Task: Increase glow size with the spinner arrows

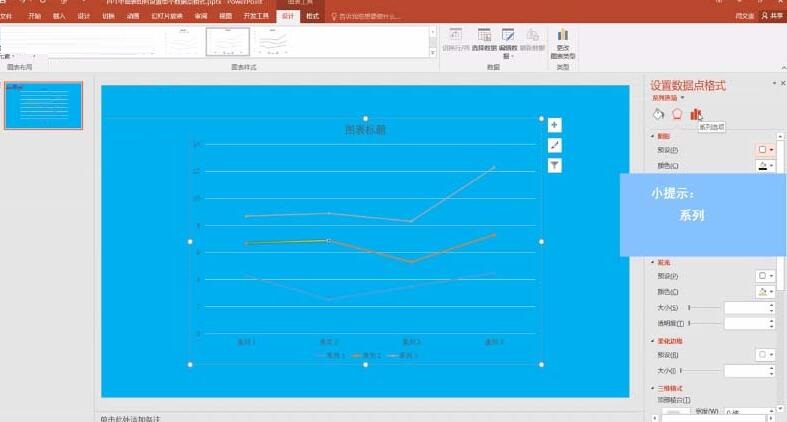Action: (771, 305)
